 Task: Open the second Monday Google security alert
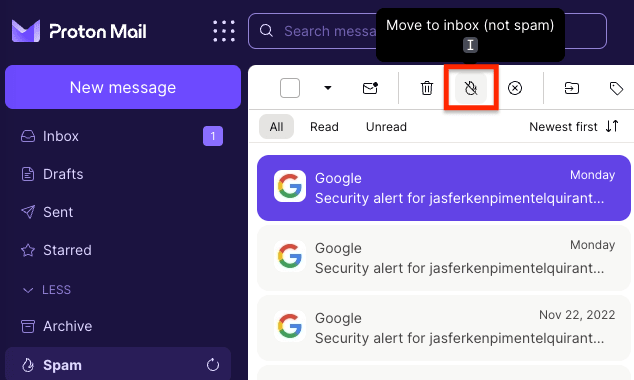click(444, 258)
